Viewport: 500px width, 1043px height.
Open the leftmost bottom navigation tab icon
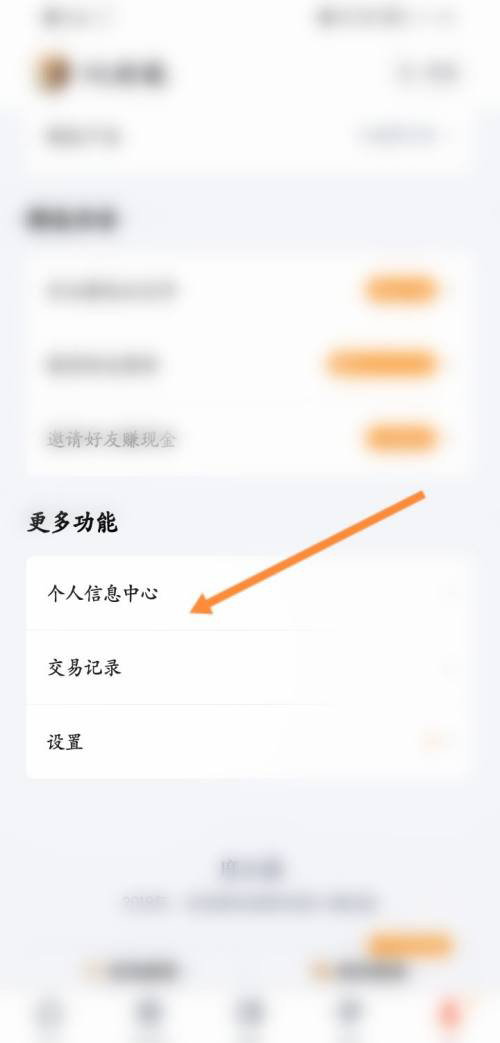(49, 1014)
